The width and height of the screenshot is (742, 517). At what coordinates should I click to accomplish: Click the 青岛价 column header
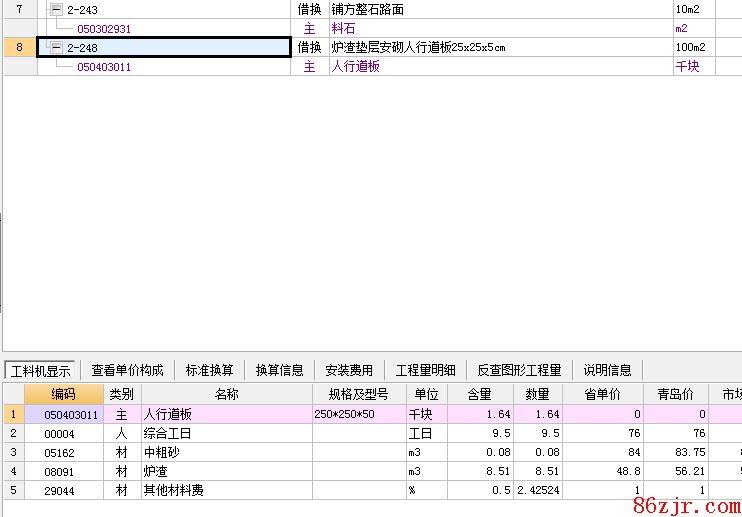[x=675, y=394]
